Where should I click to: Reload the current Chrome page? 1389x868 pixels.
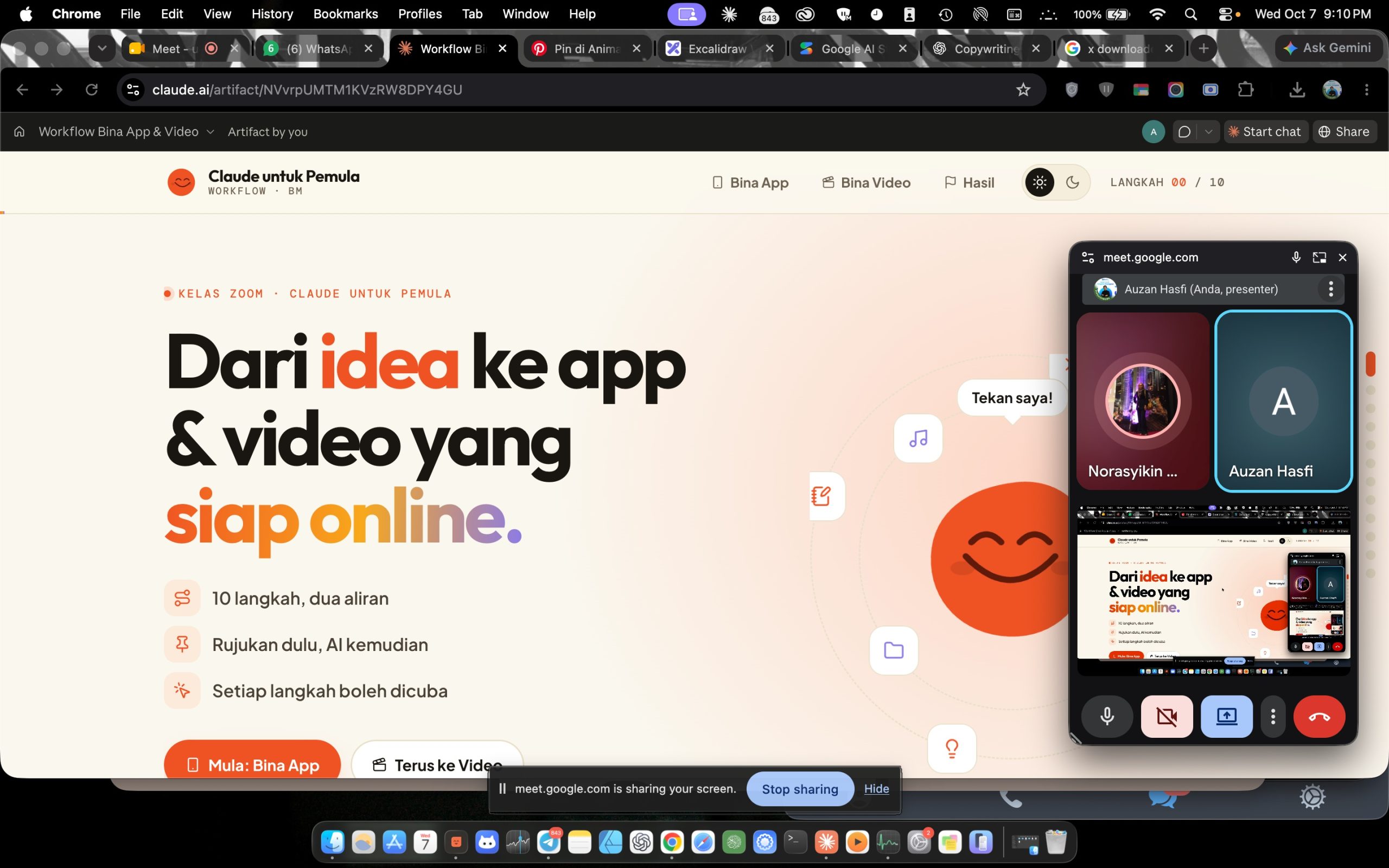(92, 90)
